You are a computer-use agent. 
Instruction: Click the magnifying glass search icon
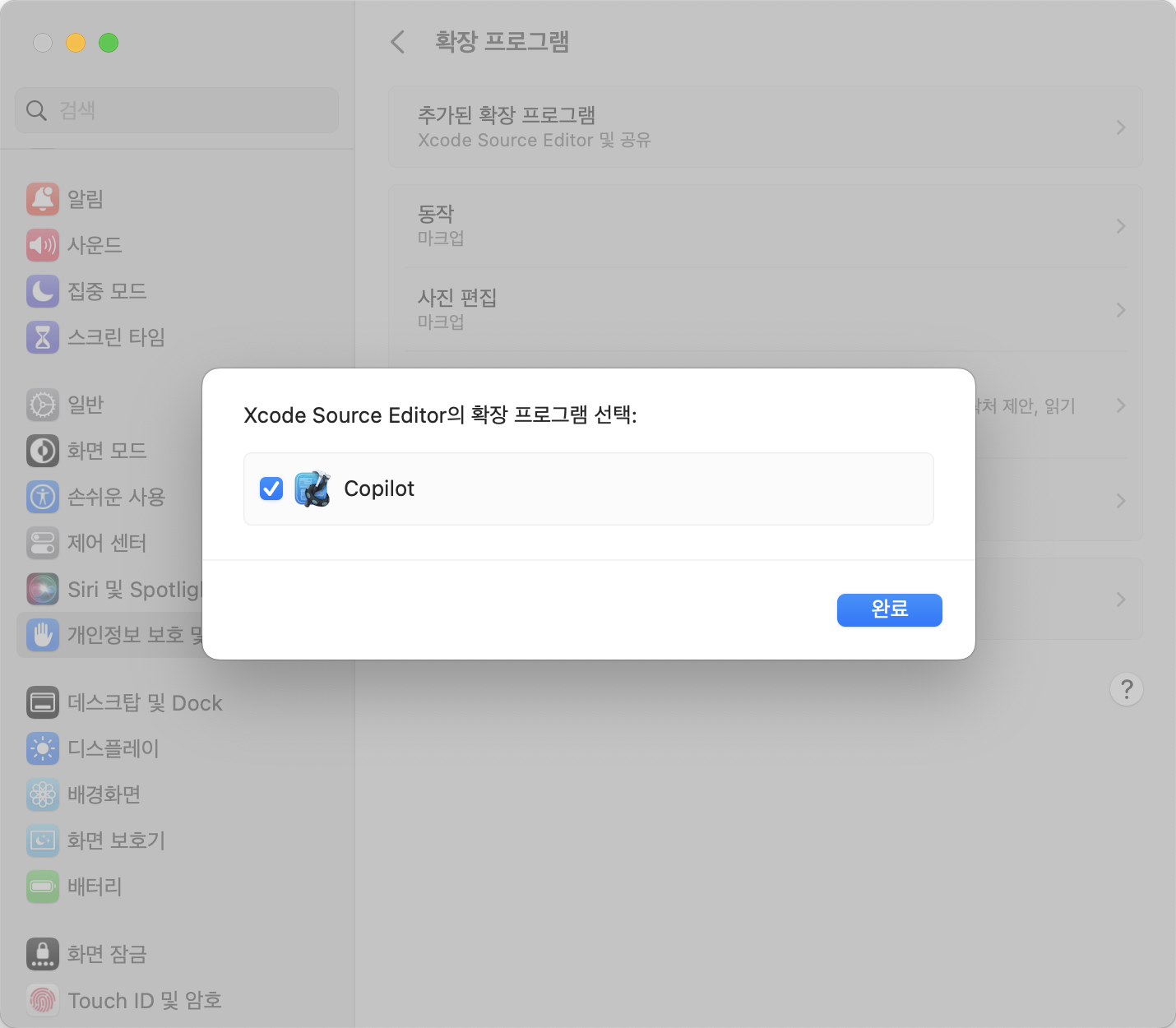pyautogui.click(x=36, y=110)
